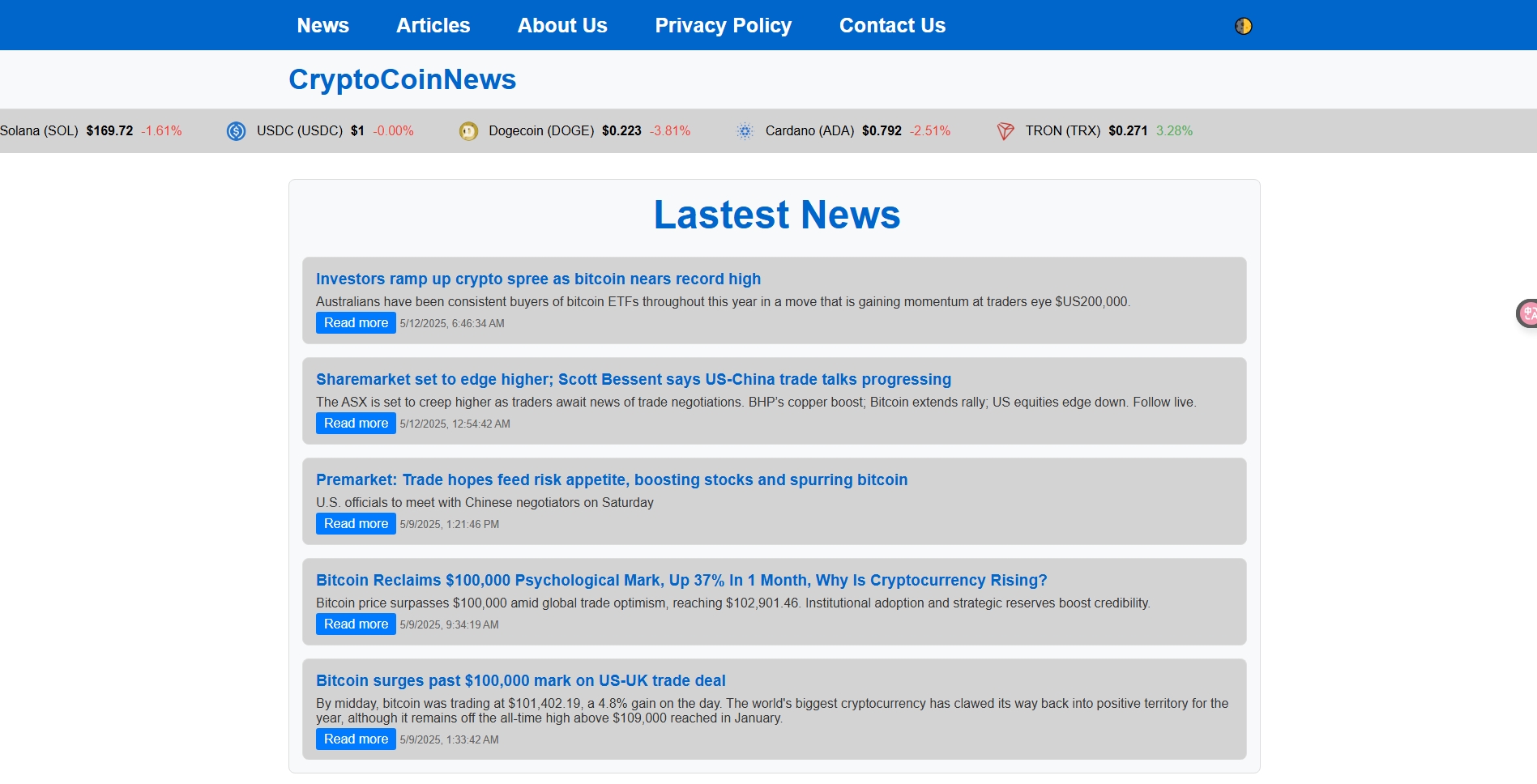
Task: Click the Cardano (ADA) ticker label
Action: point(809,130)
